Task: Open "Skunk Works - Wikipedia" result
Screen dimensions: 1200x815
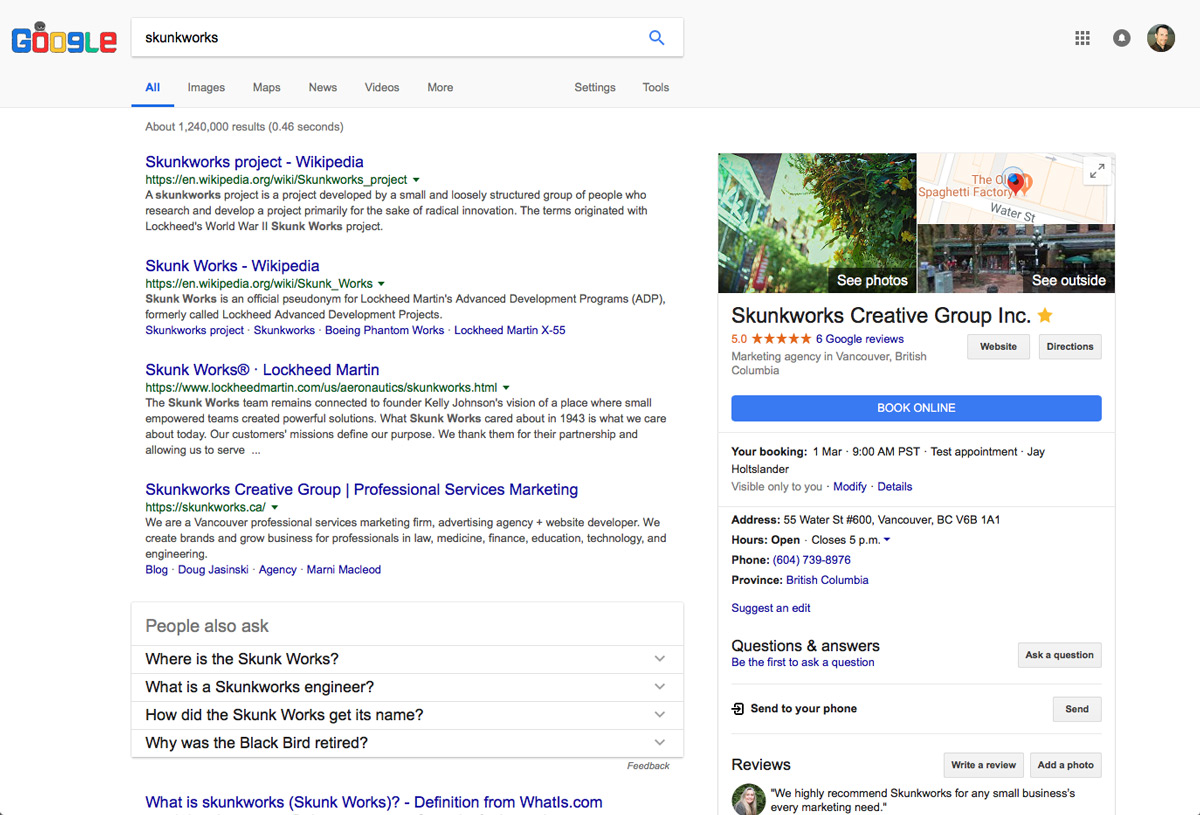Action: point(232,266)
